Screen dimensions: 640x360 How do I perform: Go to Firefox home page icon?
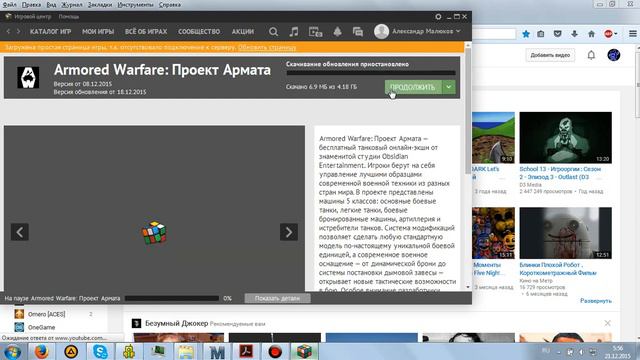[591, 34]
